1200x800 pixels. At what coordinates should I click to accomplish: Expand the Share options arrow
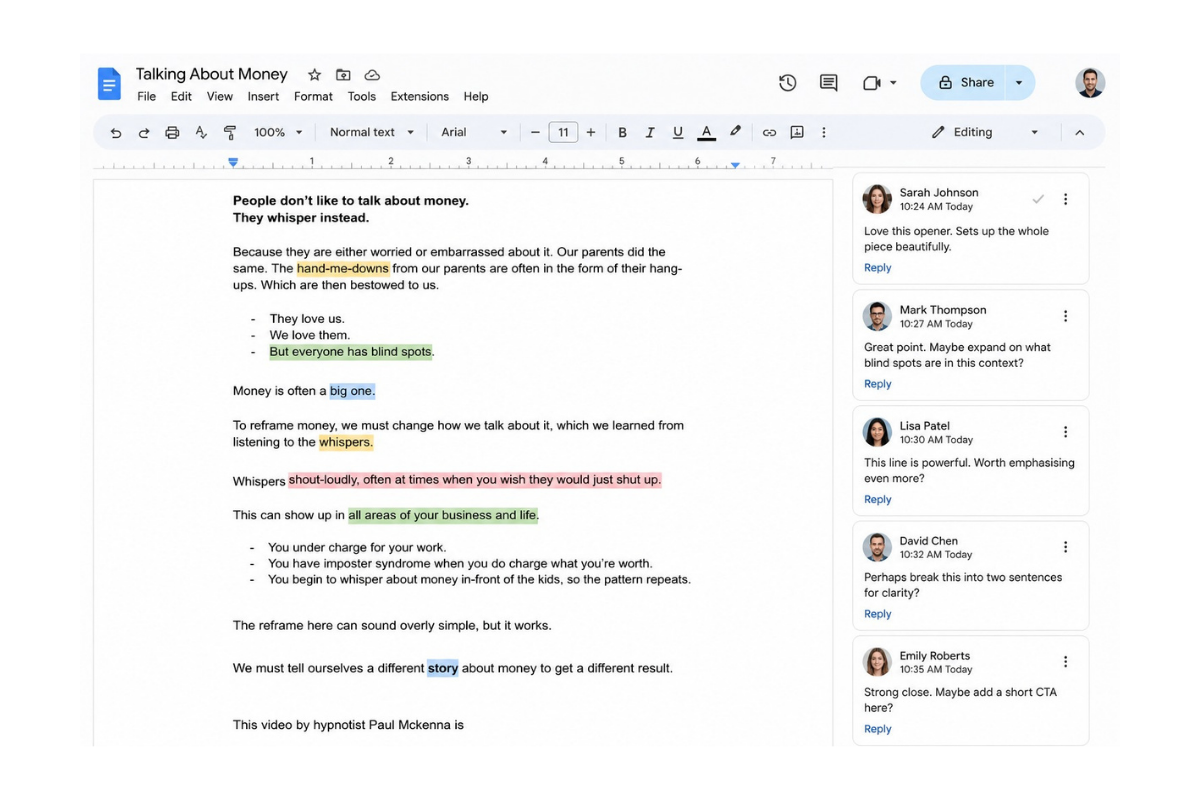click(x=1019, y=83)
